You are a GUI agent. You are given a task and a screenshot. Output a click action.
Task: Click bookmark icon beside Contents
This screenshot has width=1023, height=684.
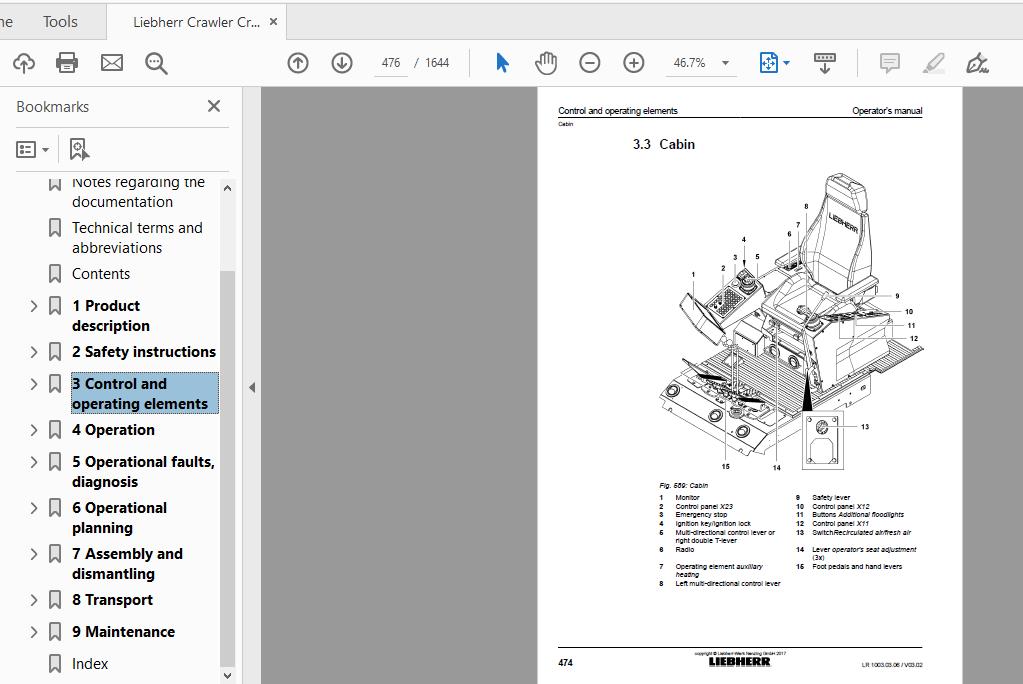(55, 273)
